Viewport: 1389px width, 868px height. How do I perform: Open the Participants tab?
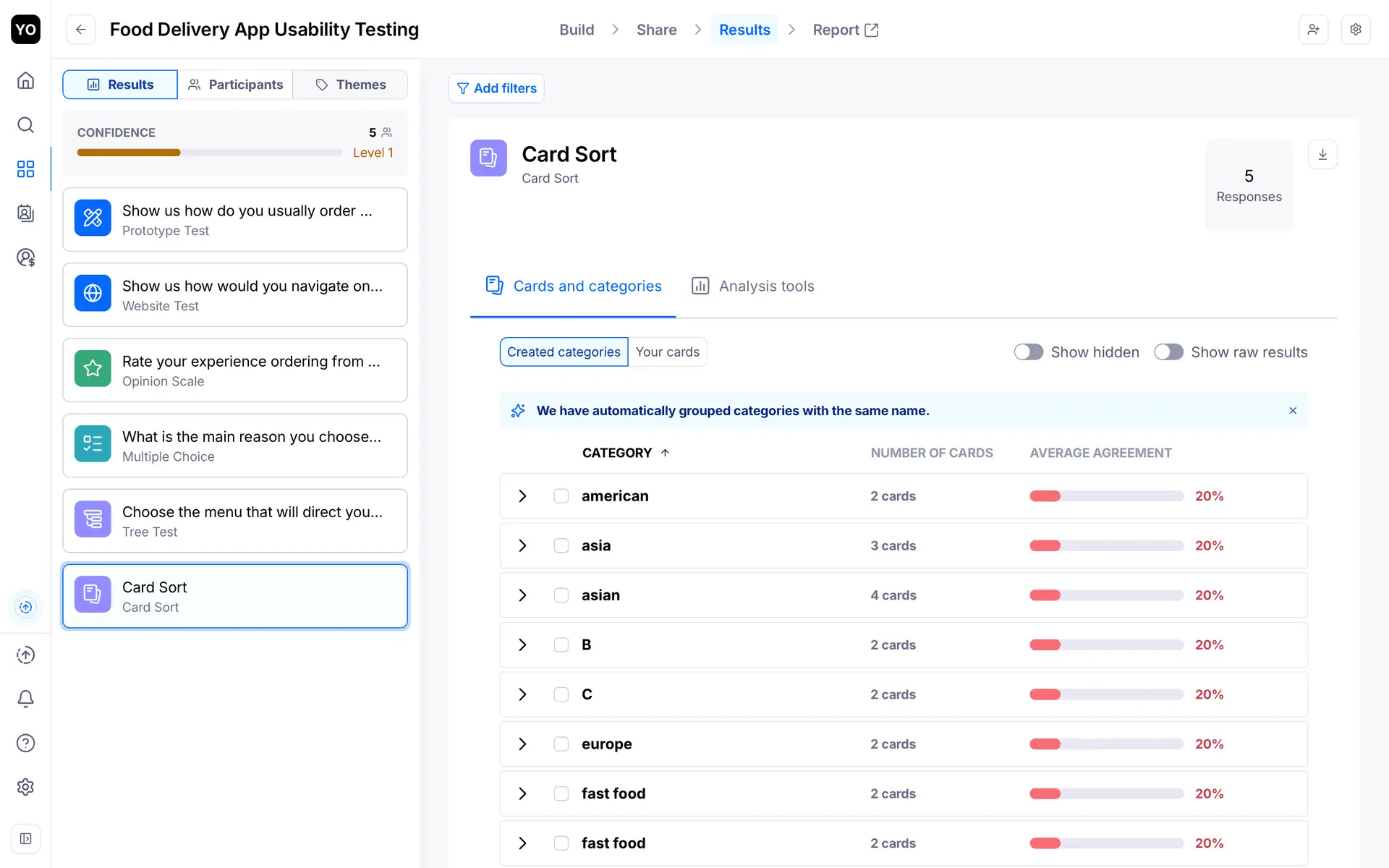click(x=235, y=85)
